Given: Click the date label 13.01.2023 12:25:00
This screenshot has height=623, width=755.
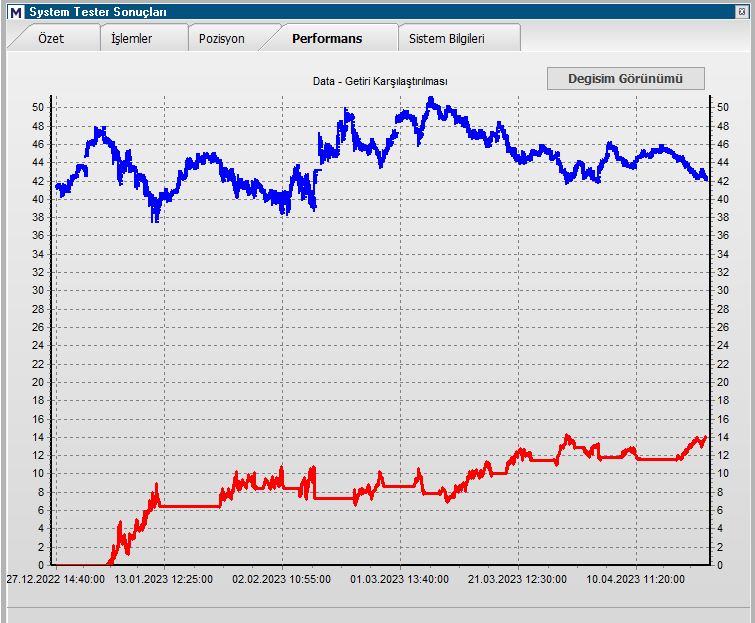Looking at the screenshot, I should click(163, 579).
